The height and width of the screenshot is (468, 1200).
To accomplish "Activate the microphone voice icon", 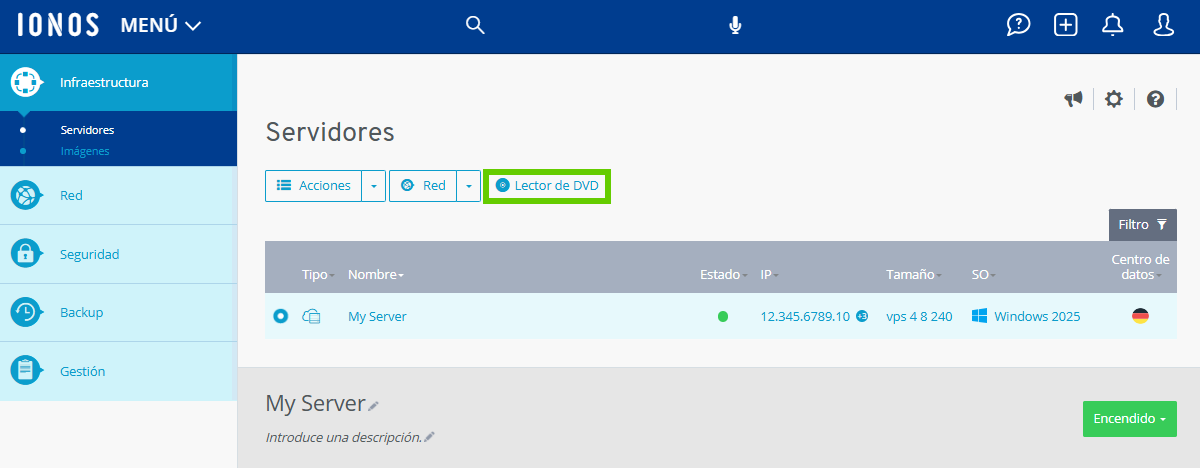I will [735, 25].
